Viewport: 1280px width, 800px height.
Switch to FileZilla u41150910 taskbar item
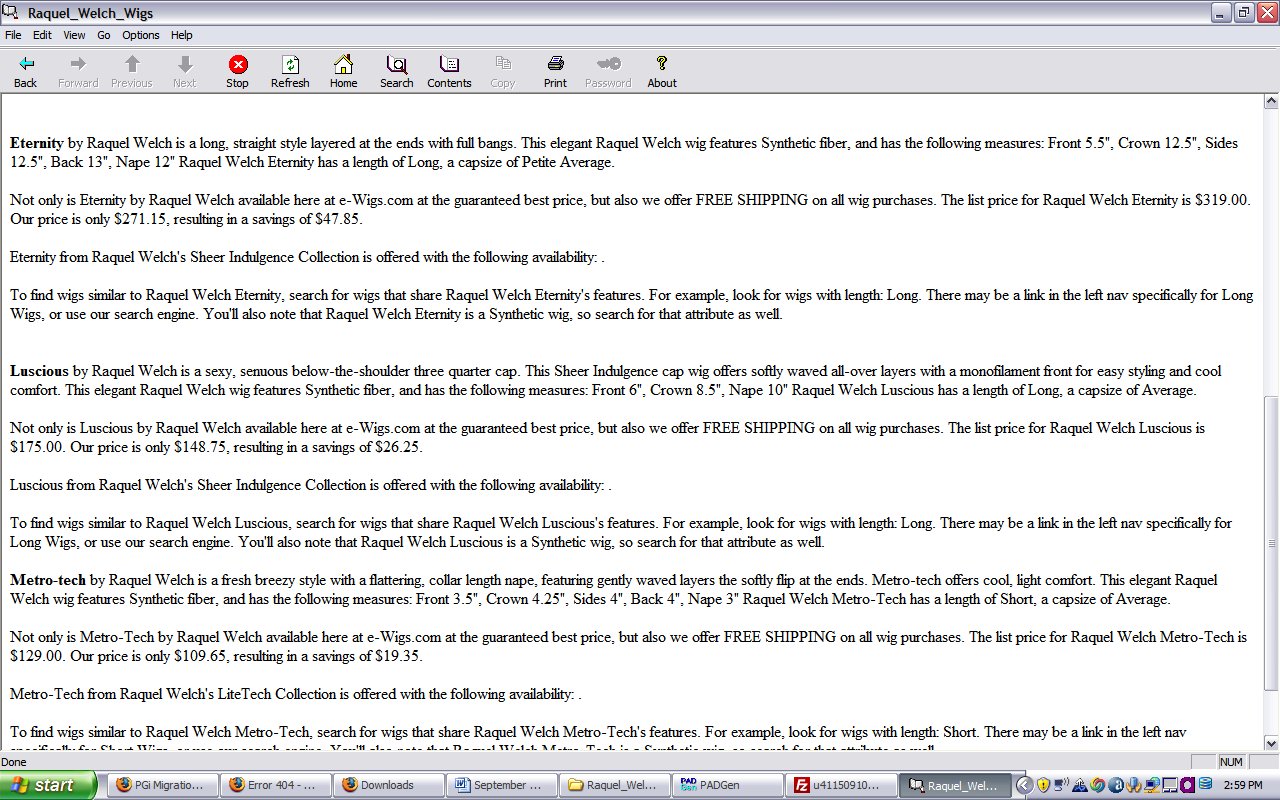(x=842, y=785)
